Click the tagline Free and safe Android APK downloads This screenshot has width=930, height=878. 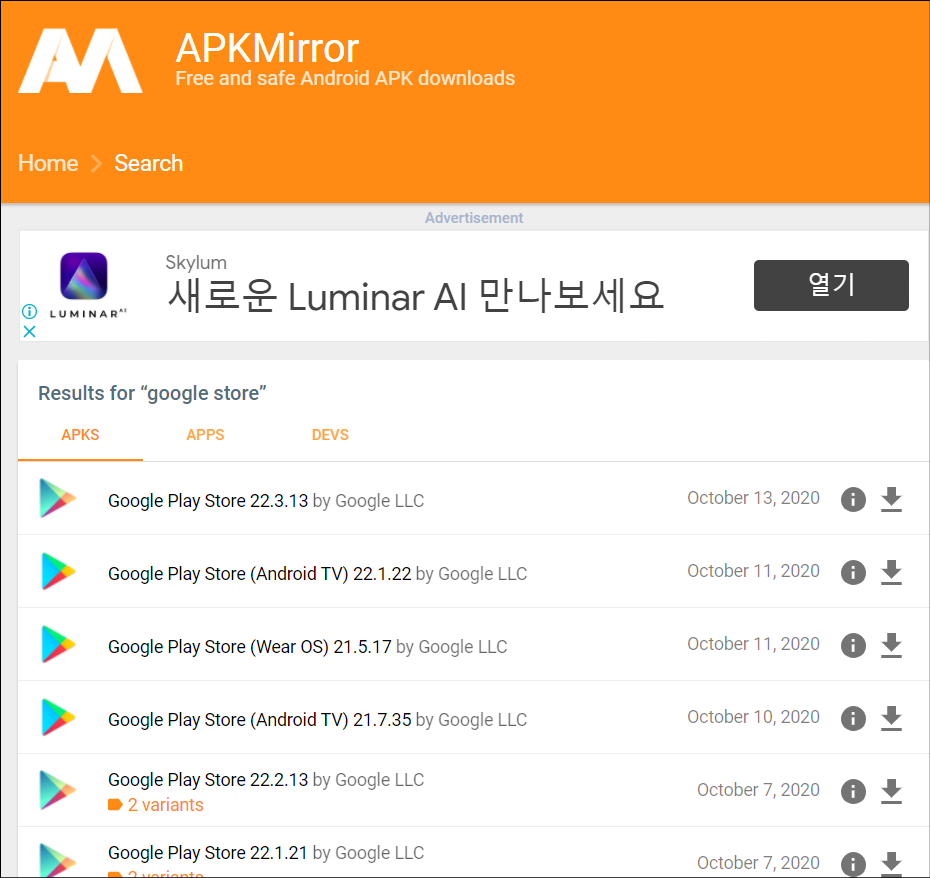(x=345, y=78)
